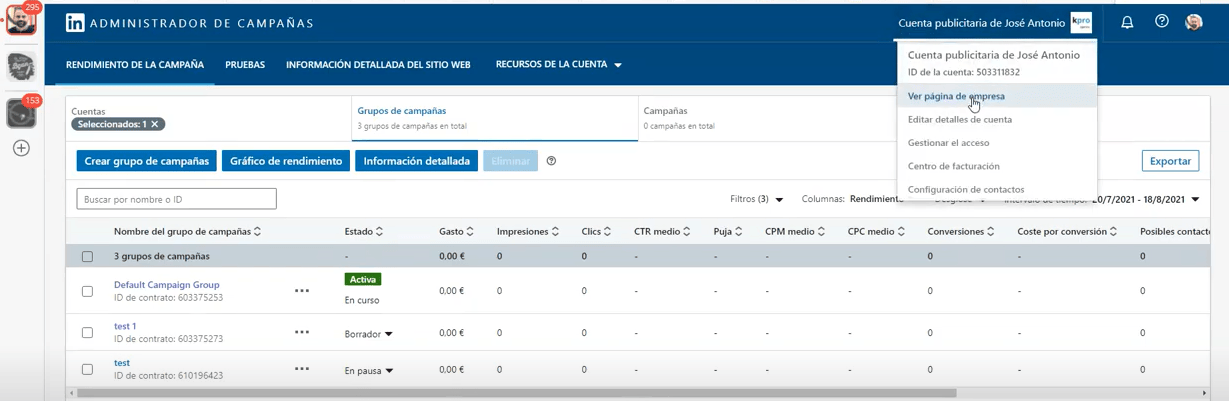
Task: Click Crear grupo de campañas button
Action: click(146, 161)
